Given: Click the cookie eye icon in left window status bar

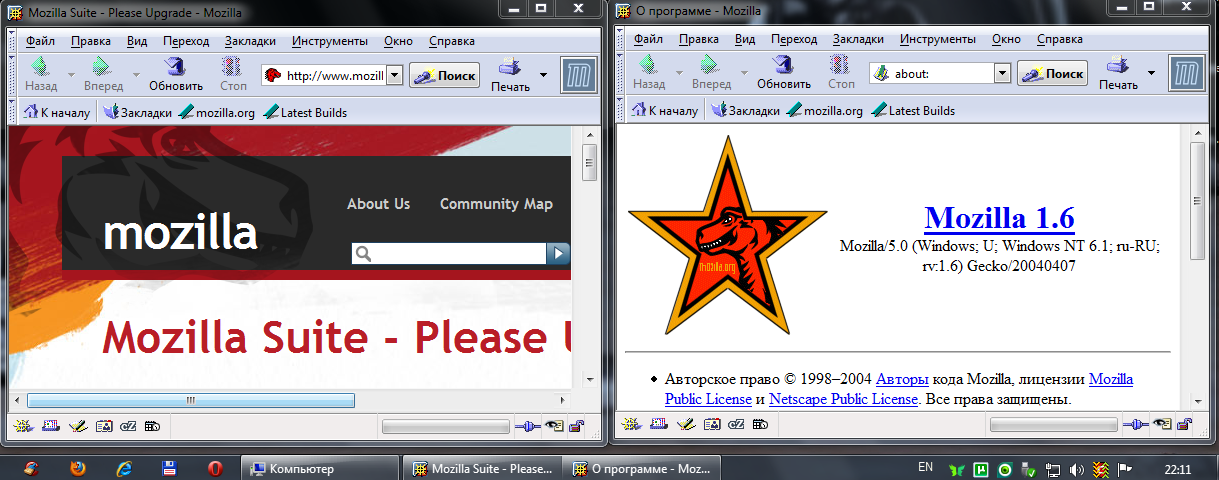Looking at the screenshot, I should click(554, 426).
